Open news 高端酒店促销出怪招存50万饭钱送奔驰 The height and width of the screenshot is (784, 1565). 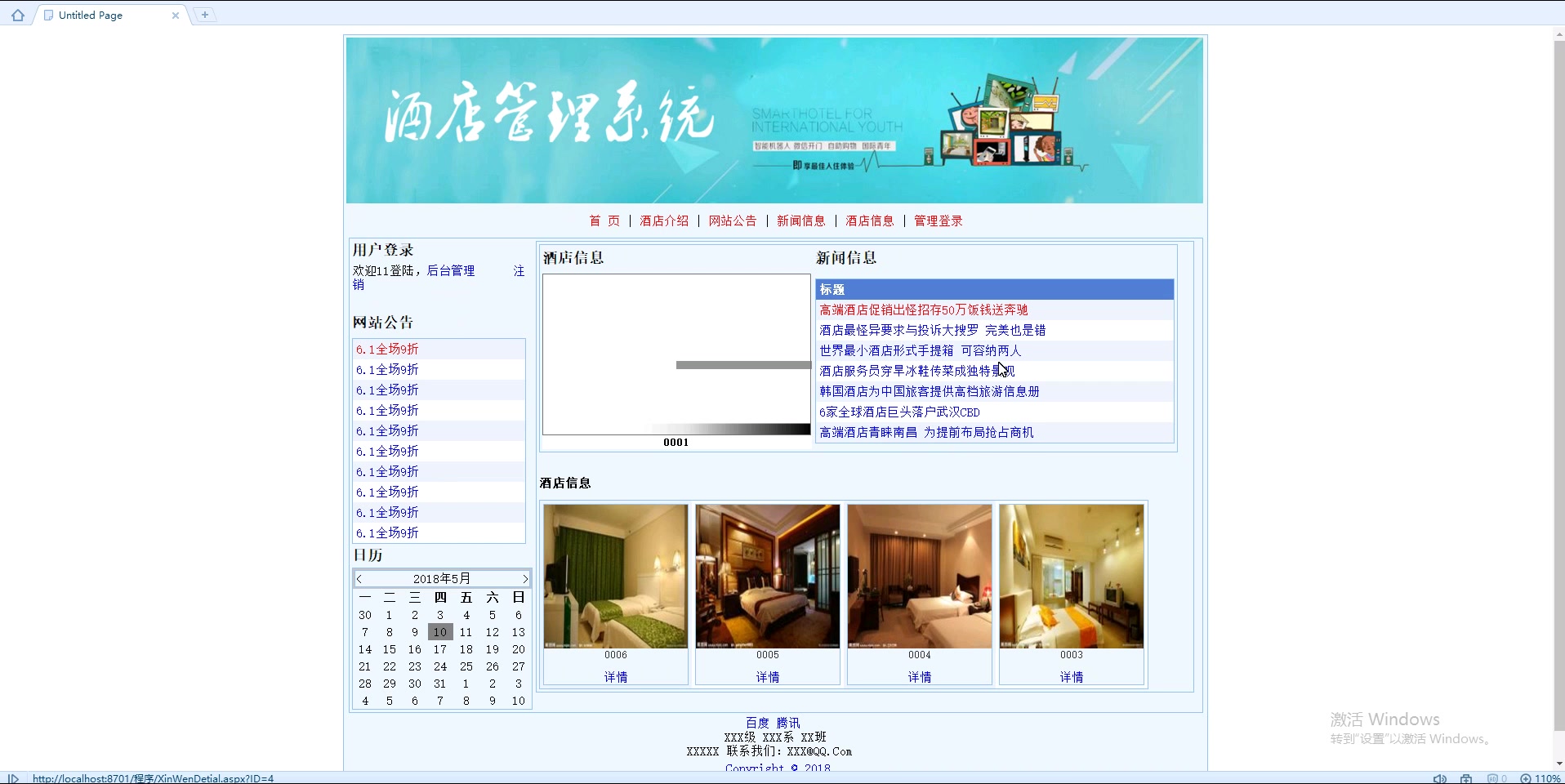[924, 310]
